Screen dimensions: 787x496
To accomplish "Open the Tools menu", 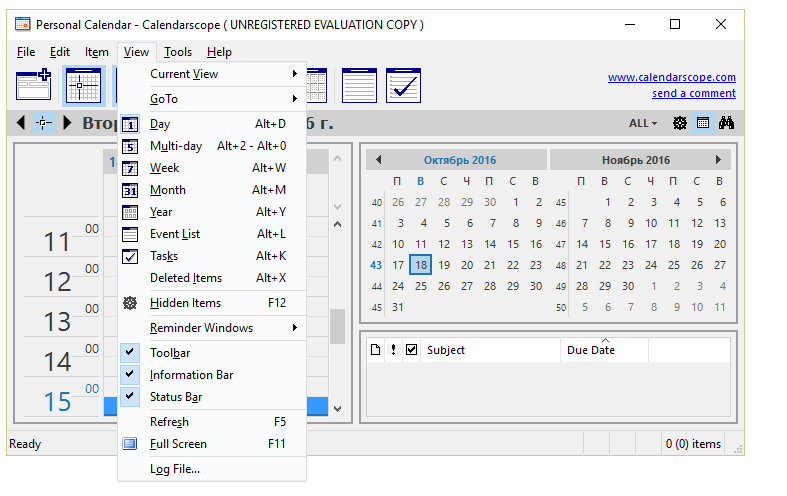I will (178, 52).
